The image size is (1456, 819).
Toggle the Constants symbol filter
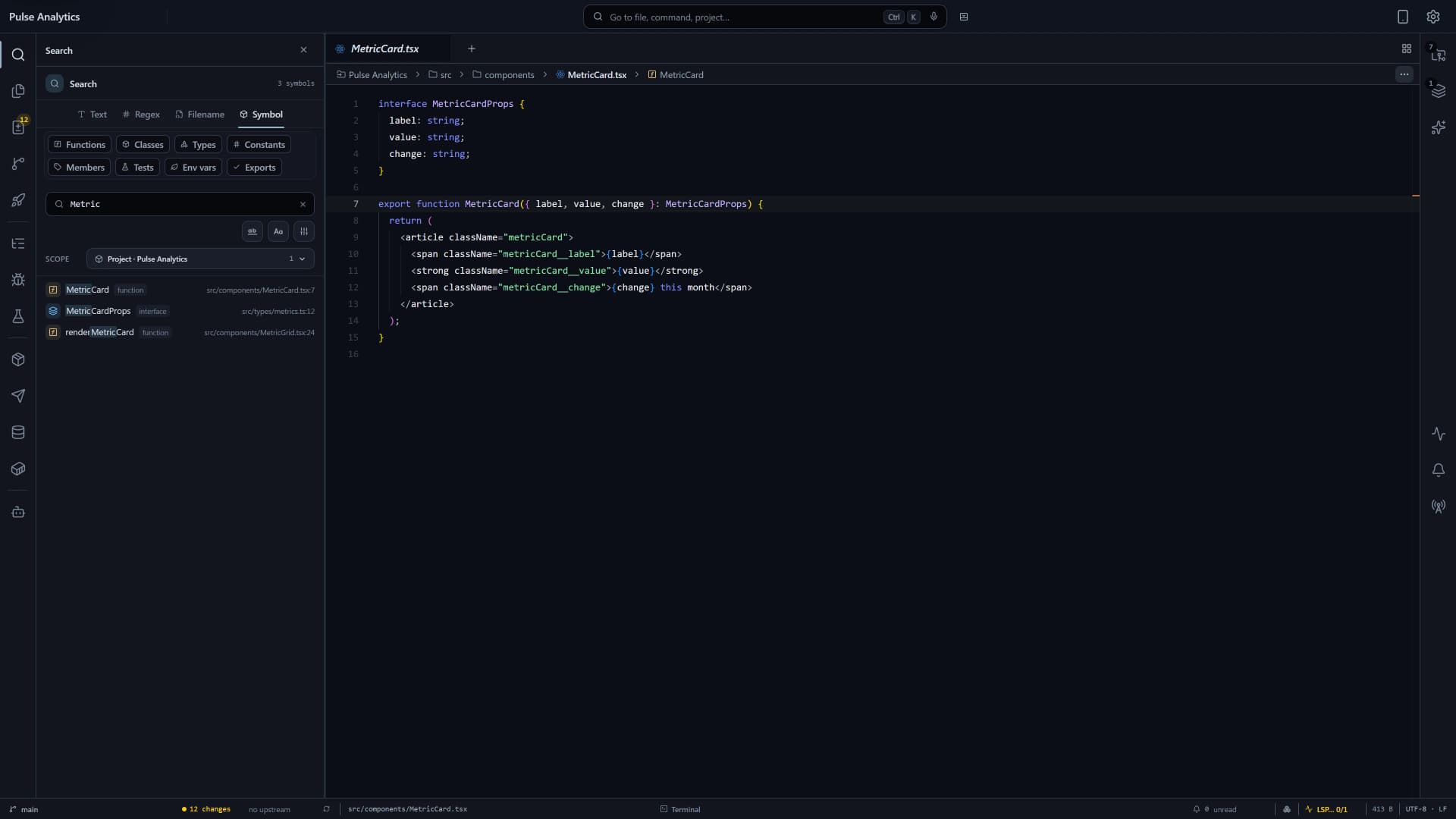259,145
